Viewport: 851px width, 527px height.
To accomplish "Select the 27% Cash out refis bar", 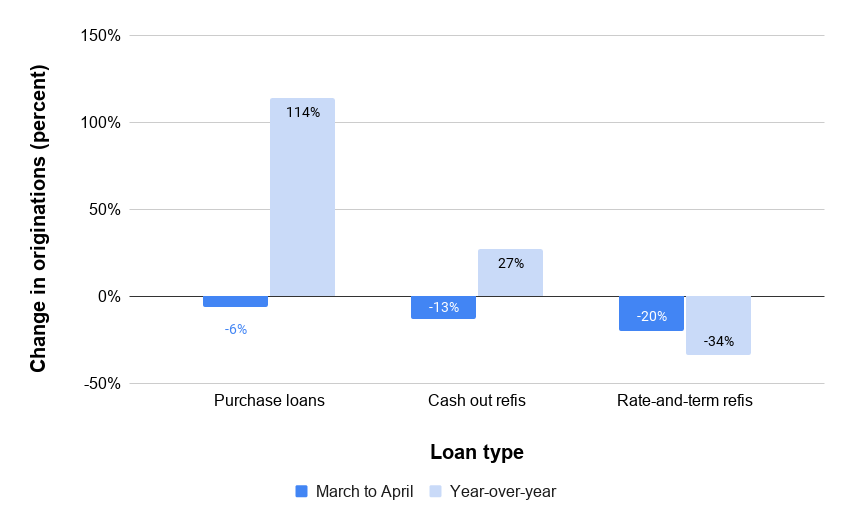I will [510, 273].
